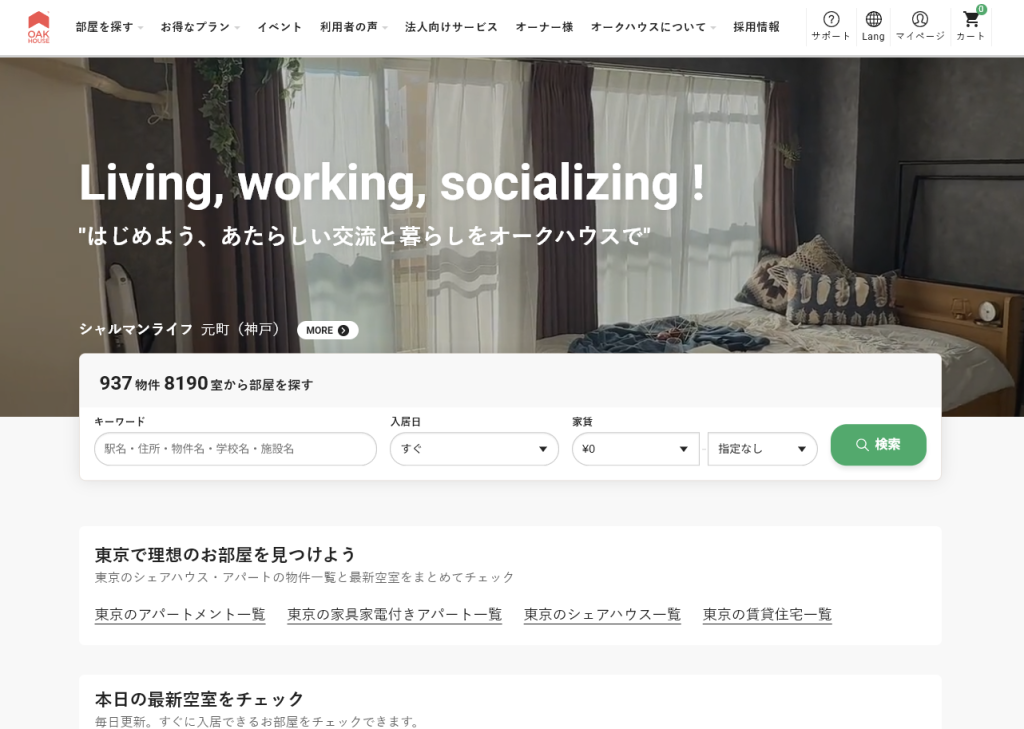Open 東京のアパートメント一覧 link
The image size is (1024, 729).
pos(179,615)
